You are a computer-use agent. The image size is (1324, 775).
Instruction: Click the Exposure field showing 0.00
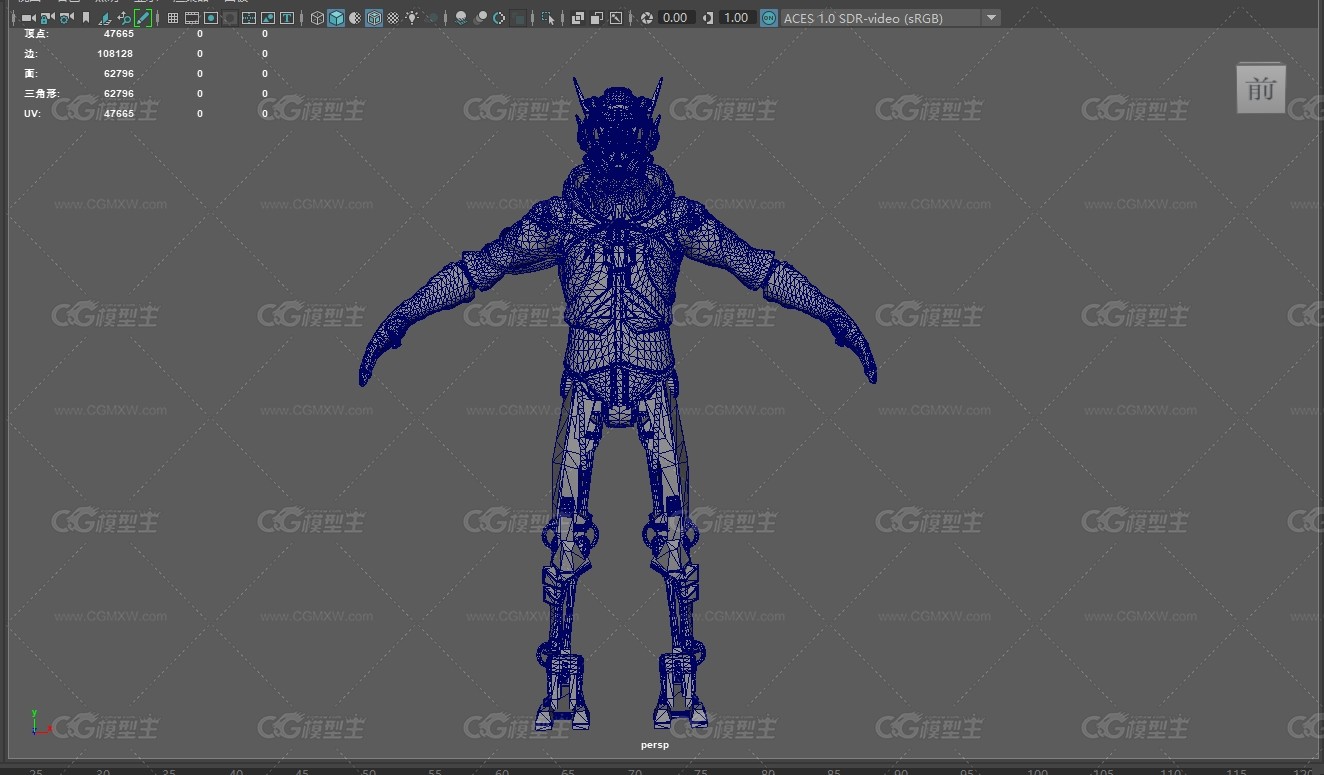point(676,18)
